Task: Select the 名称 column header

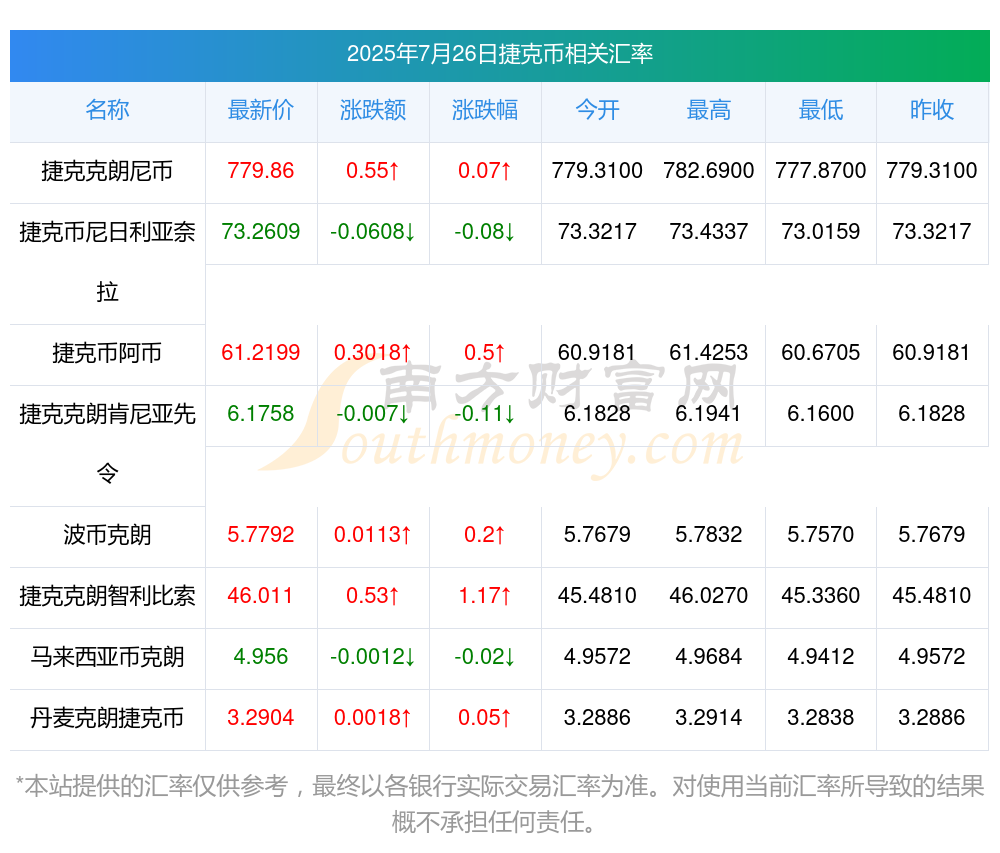Action: pyautogui.click(x=107, y=110)
